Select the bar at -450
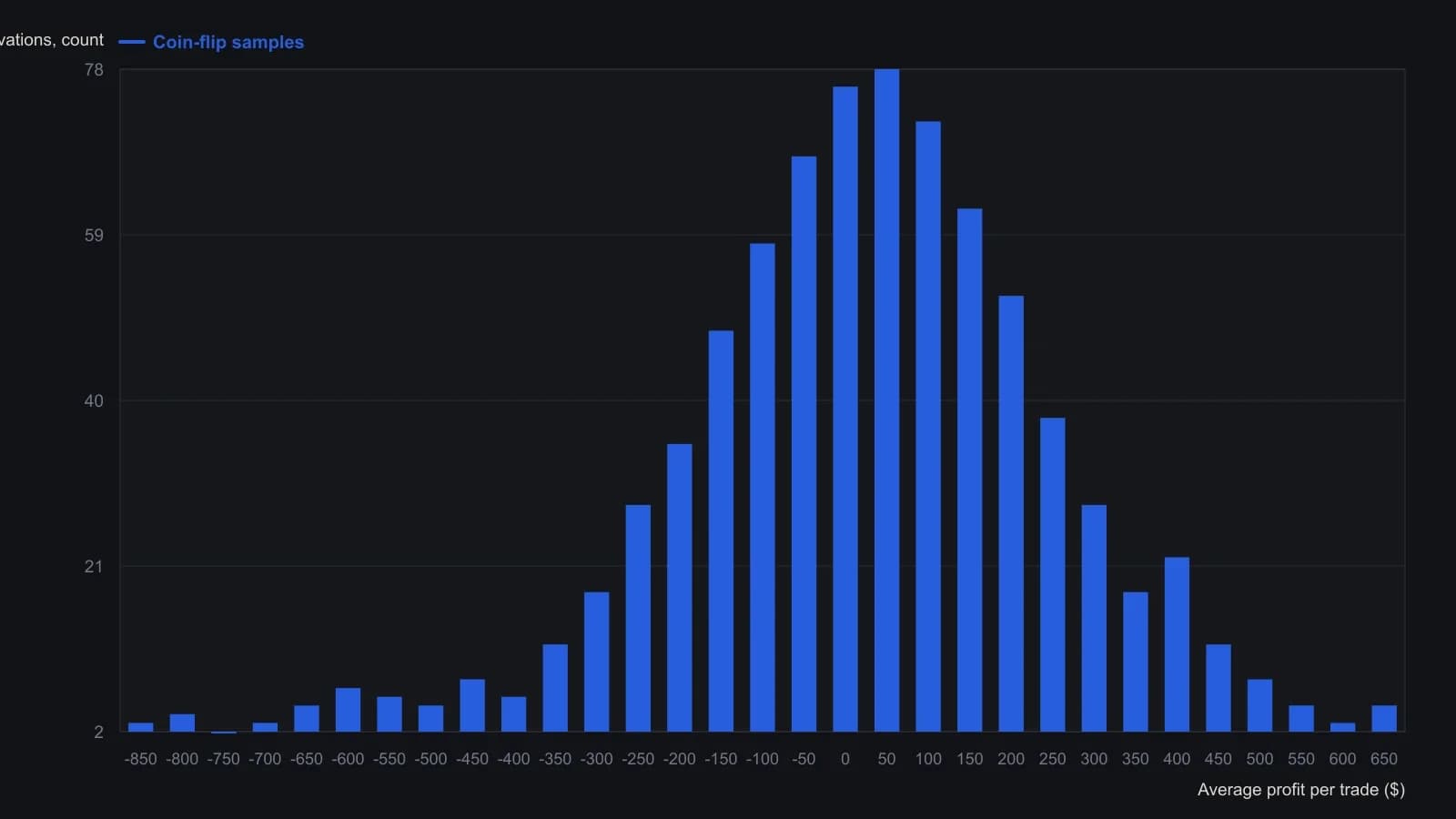Image resolution: width=1456 pixels, height=819 pixels. click(472, 705)
